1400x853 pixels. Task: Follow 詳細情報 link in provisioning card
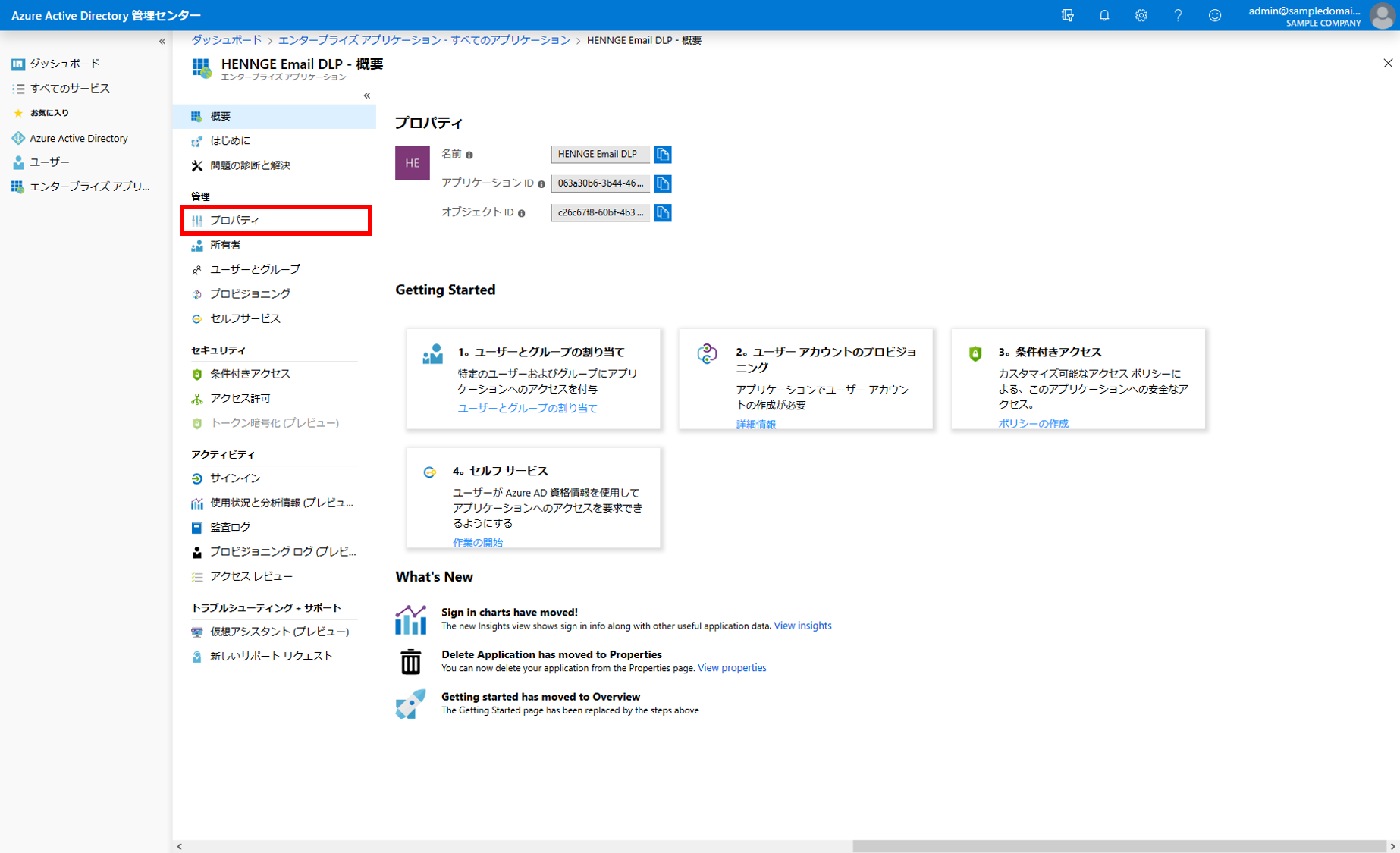click(755, 425)
